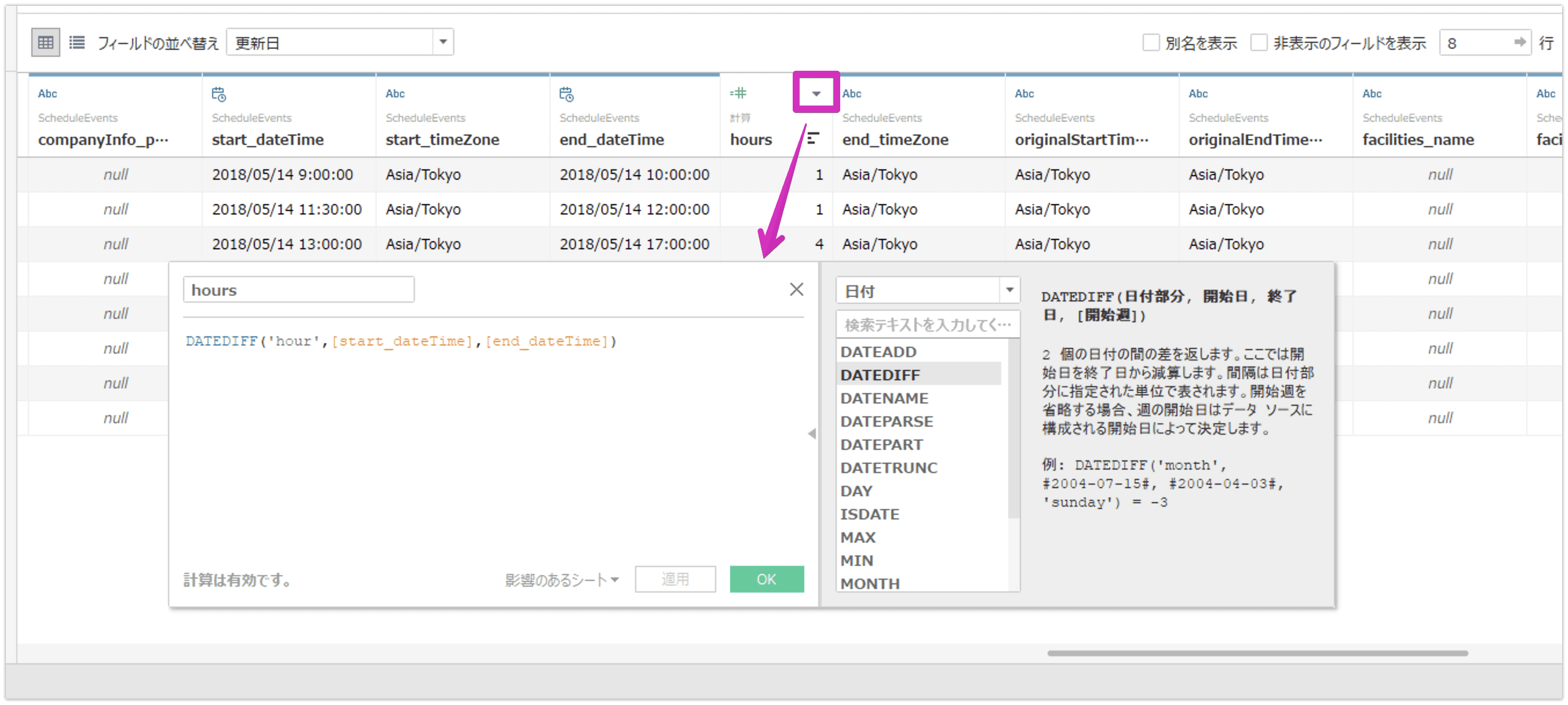Enable 非表示のフィールドを表示 checkbox
Screen dimensions: 1568x705
click(x=1259, y=43)
